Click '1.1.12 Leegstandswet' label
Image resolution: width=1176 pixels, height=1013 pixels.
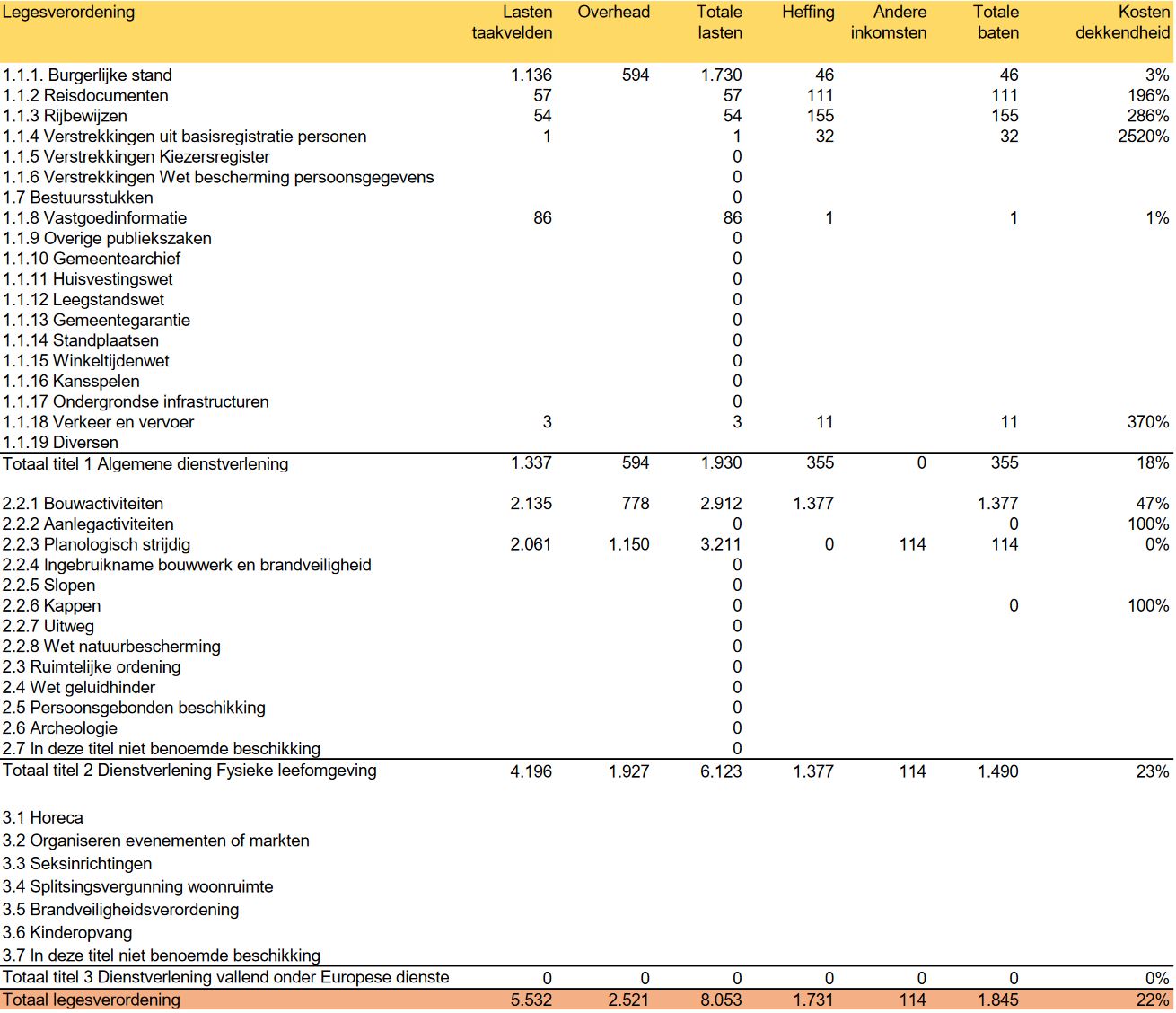pos(83,300)
